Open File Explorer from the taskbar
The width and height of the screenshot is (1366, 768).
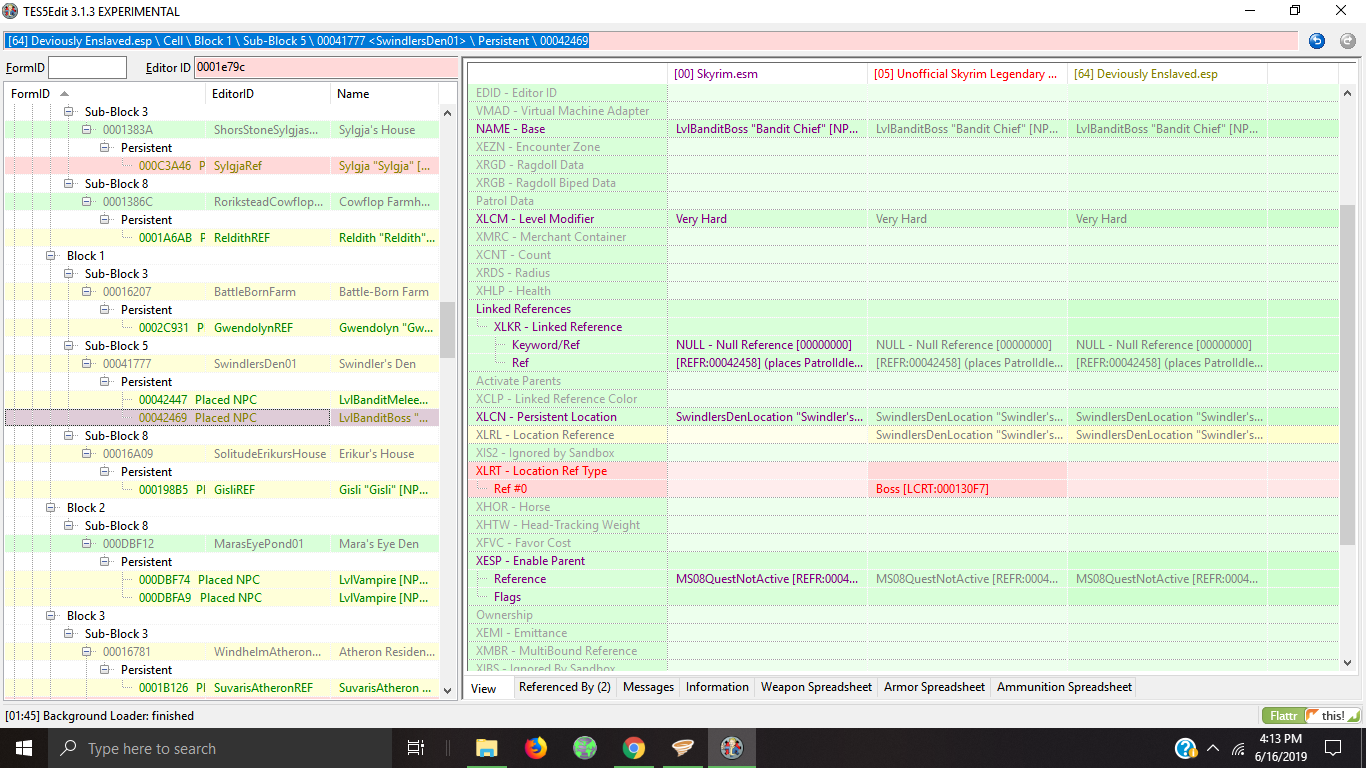487,748
